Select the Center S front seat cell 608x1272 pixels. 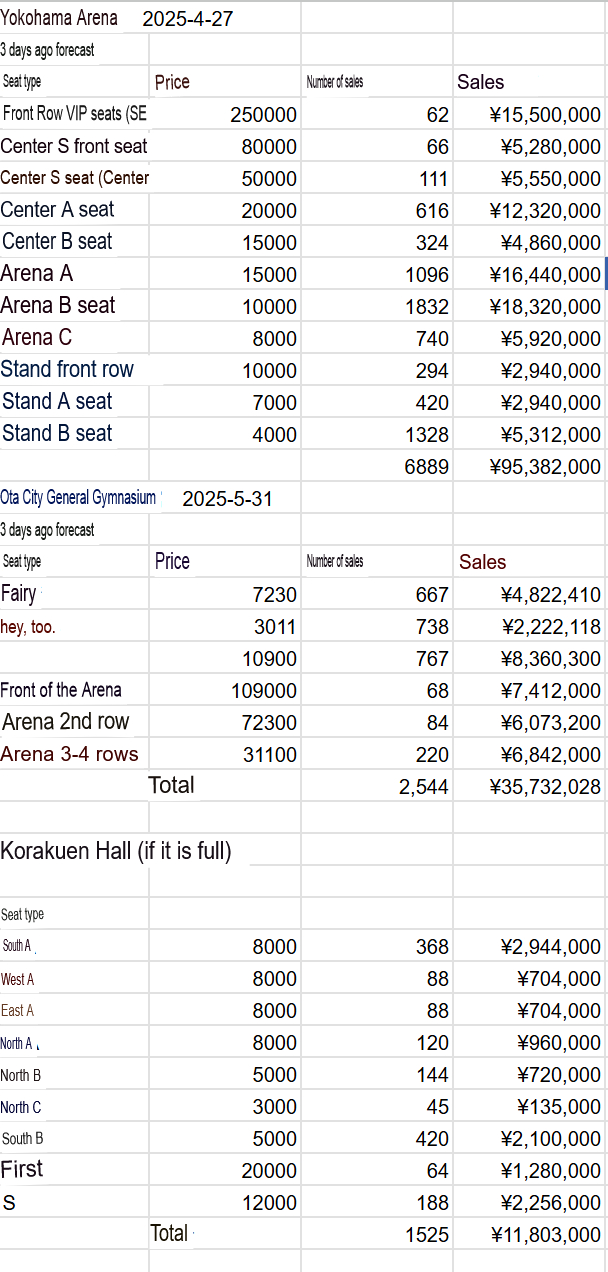coord(74,146)
